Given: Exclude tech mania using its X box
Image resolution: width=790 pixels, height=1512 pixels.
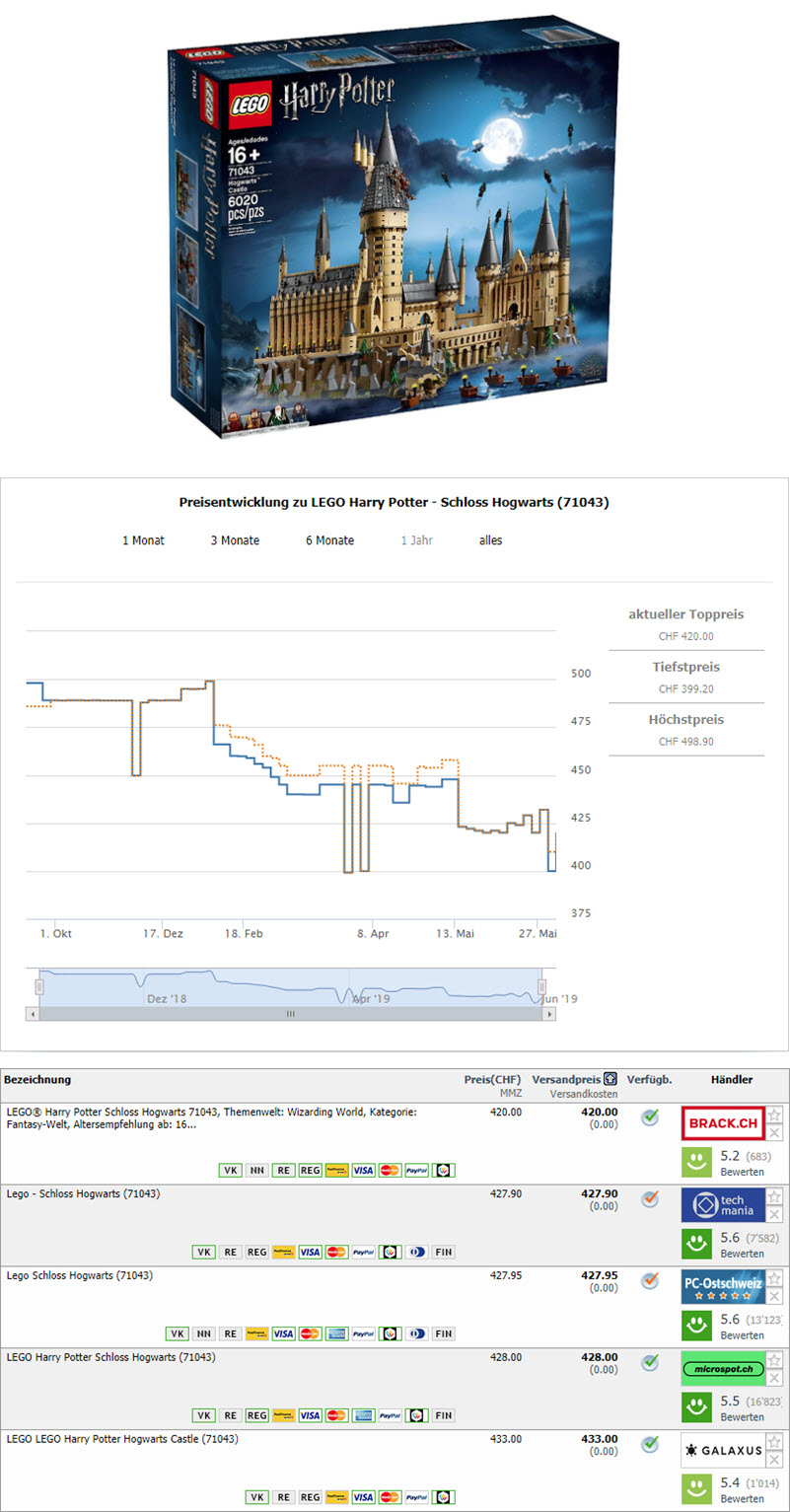Looking at the screenshot, I should pos(774,1214).
